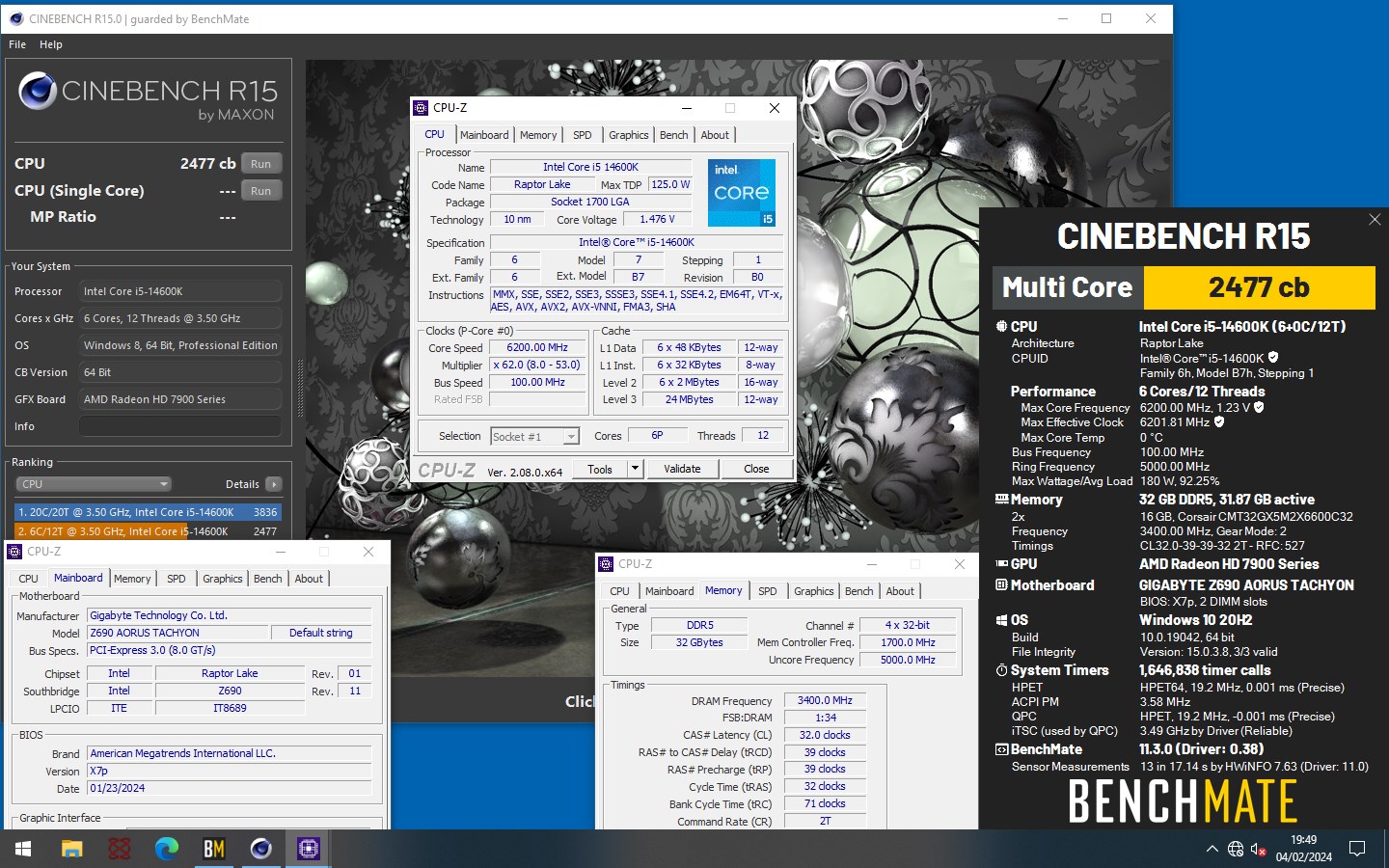Screen dimensions: 1389x868
Task: Open the notification center
Action: point(1357,849)
